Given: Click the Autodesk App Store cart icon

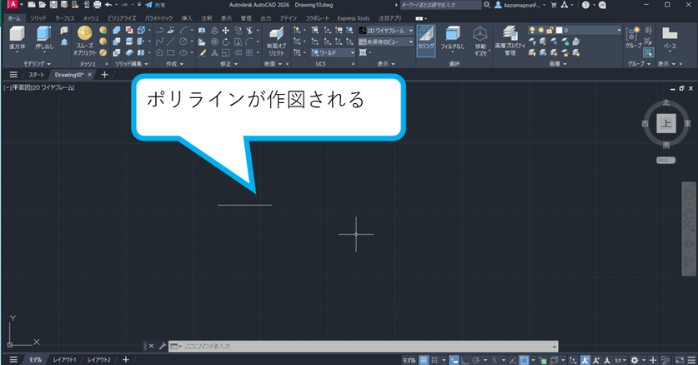Looking at the screenshot, I should pyautogui.click(x=554, y=5).
